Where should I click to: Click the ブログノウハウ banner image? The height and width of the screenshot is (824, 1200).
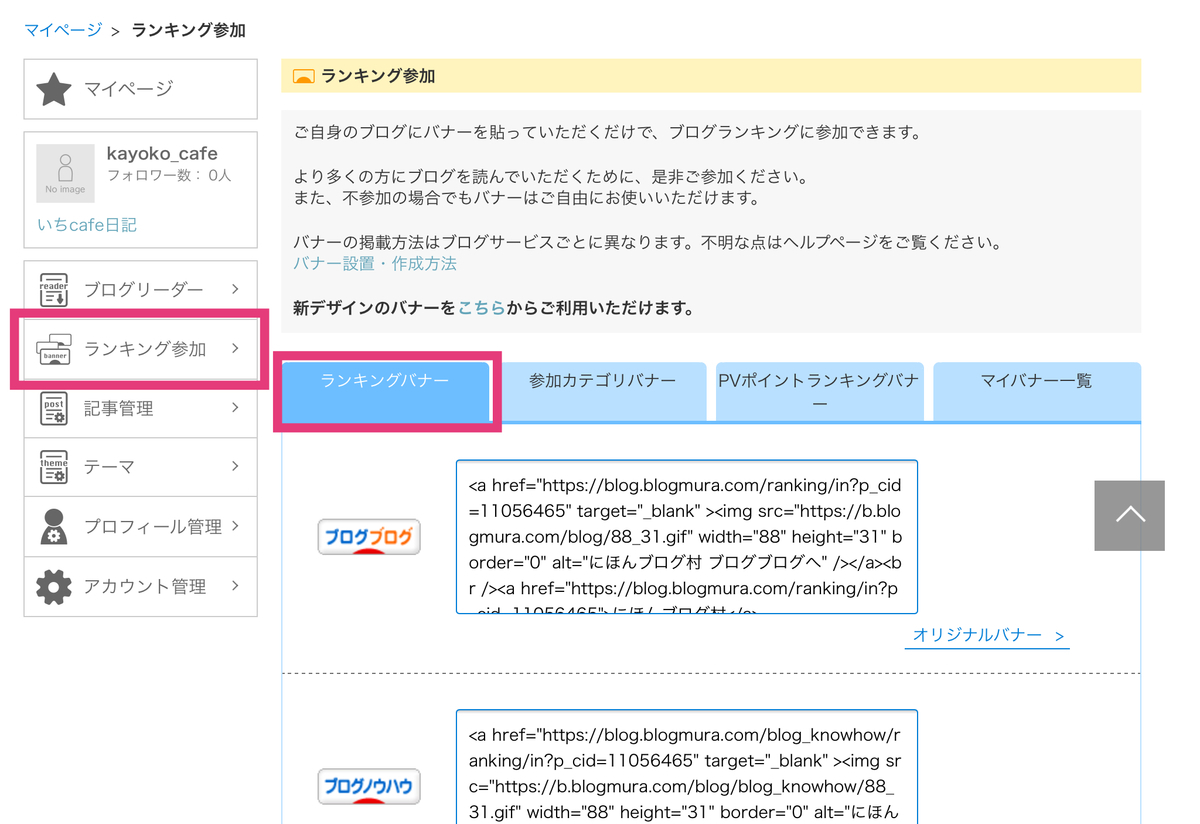point(369,786)
